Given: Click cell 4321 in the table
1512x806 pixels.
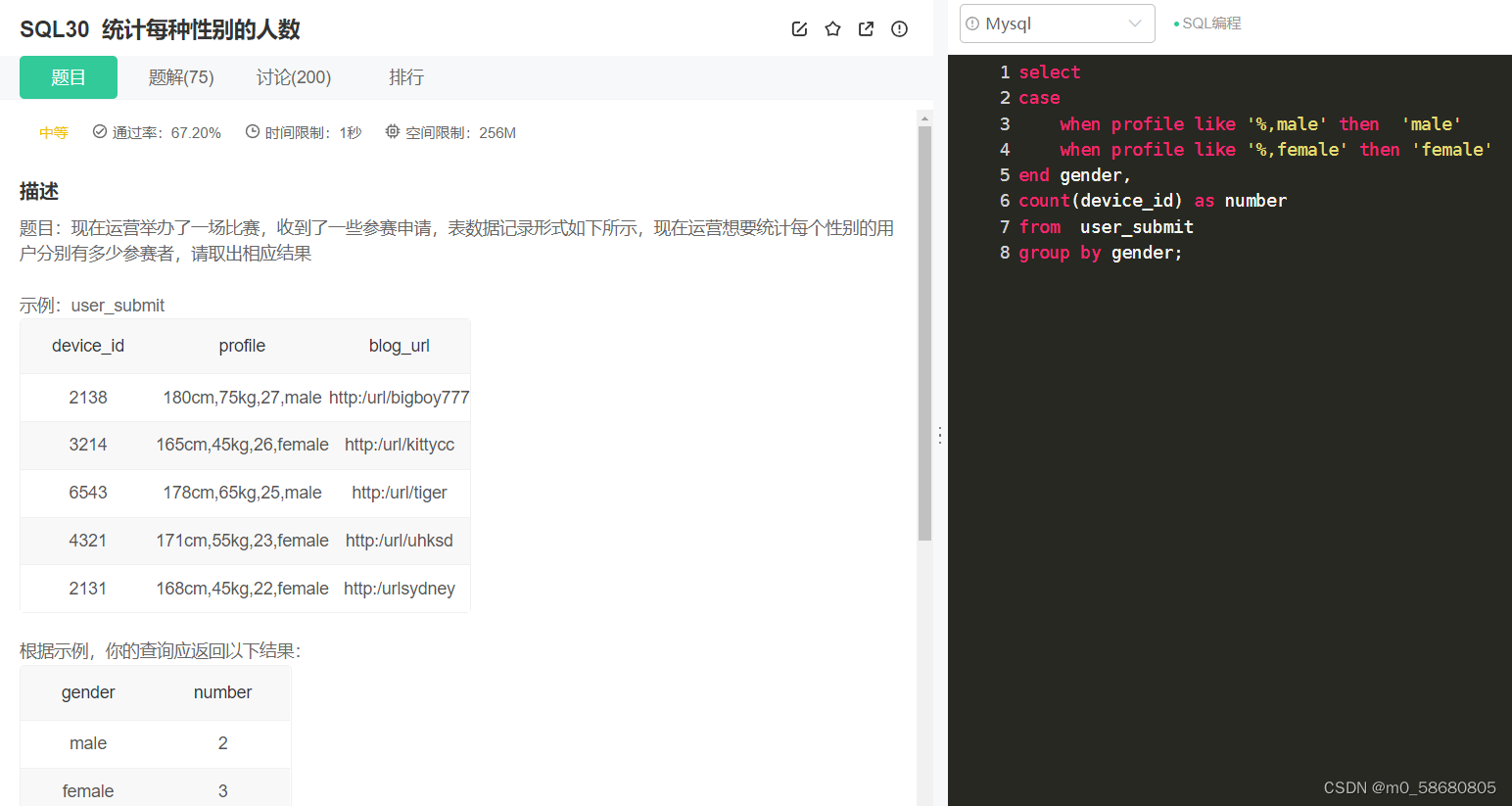Looking at the screenshot, I should [x=88, y=541].
